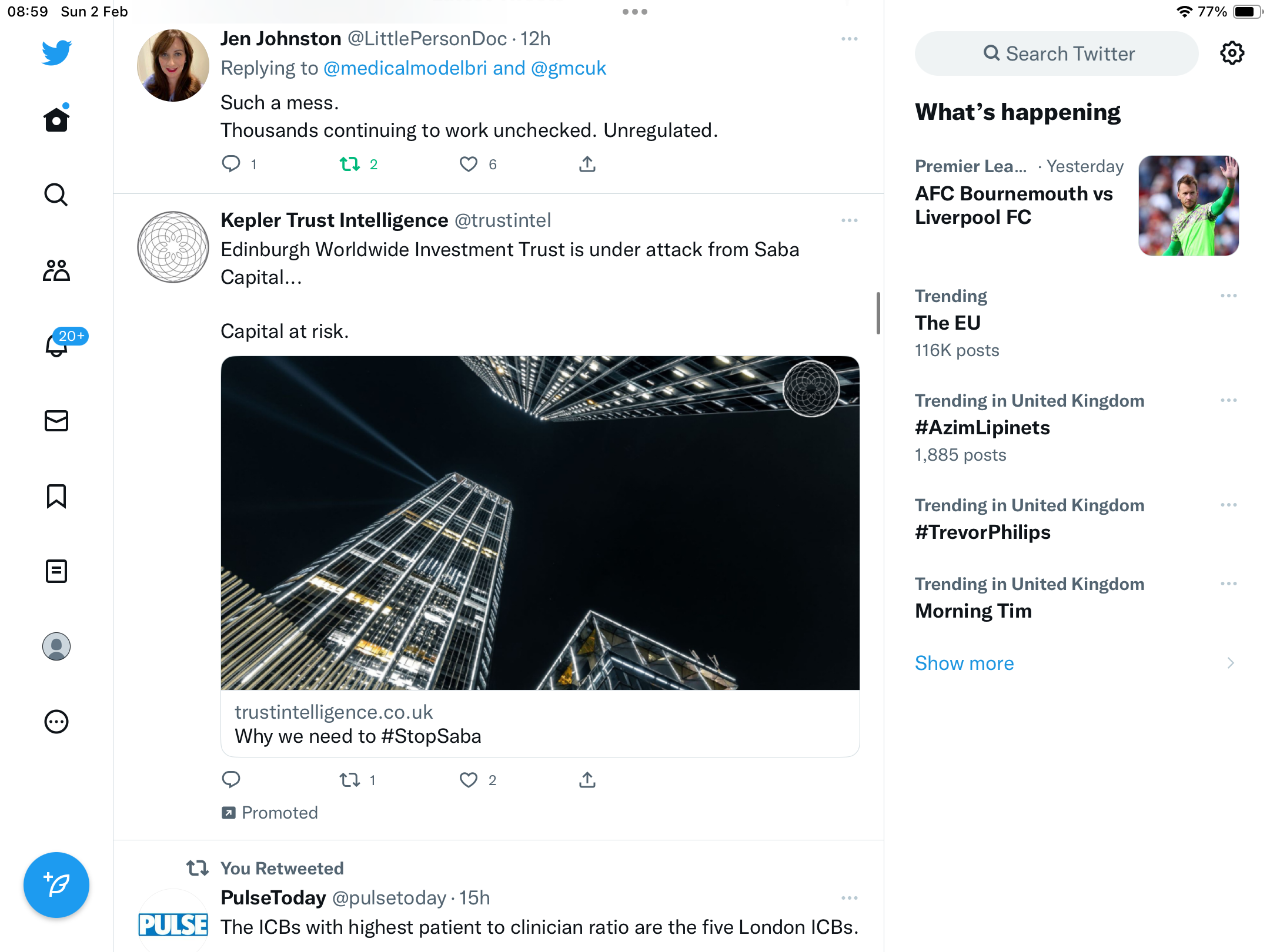Open Bookmarks icon in sidebar
The image size is (1270, 952).
click(x=56, y=496)
